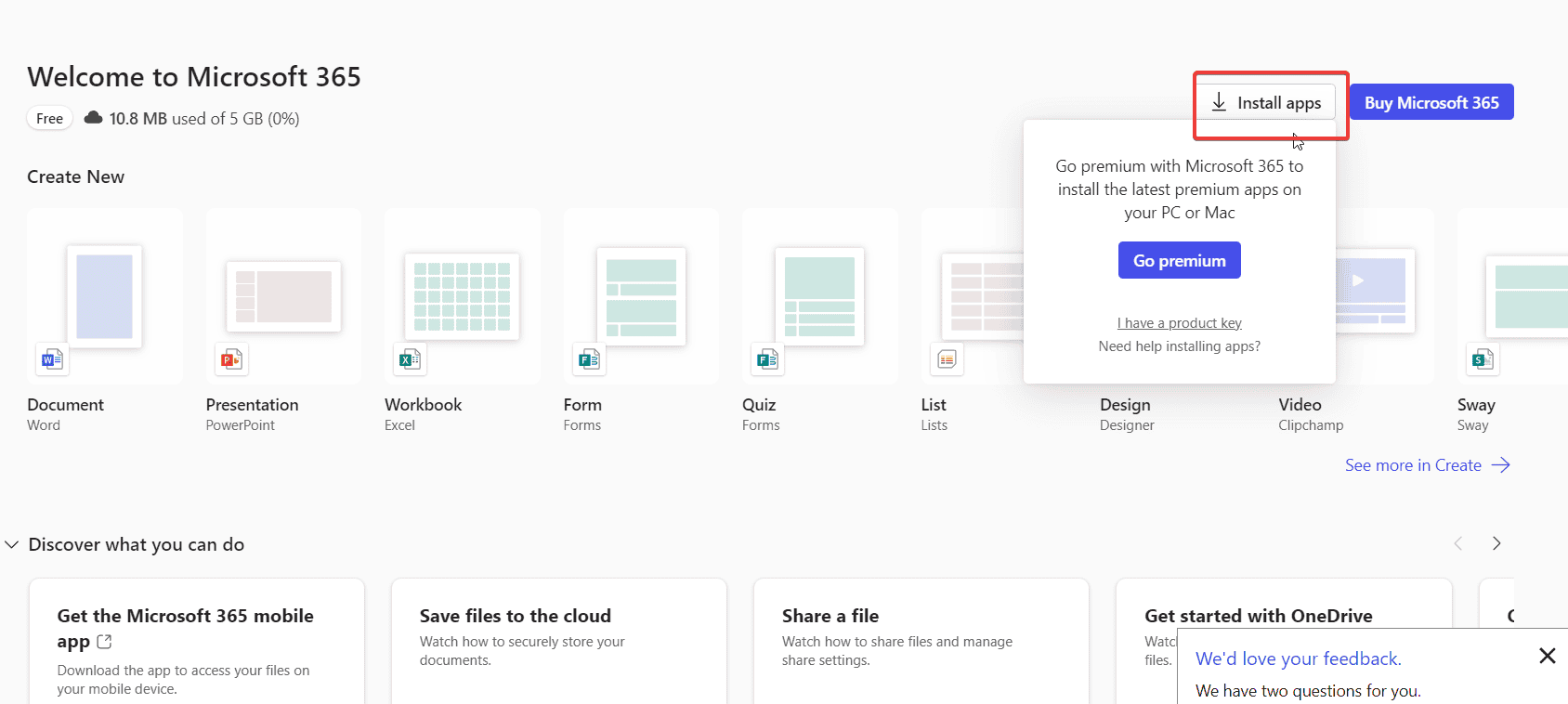Click the PowerPoint icon on Presentation tile
Screen dimensions: 1568x704
[x=231, y=359]
